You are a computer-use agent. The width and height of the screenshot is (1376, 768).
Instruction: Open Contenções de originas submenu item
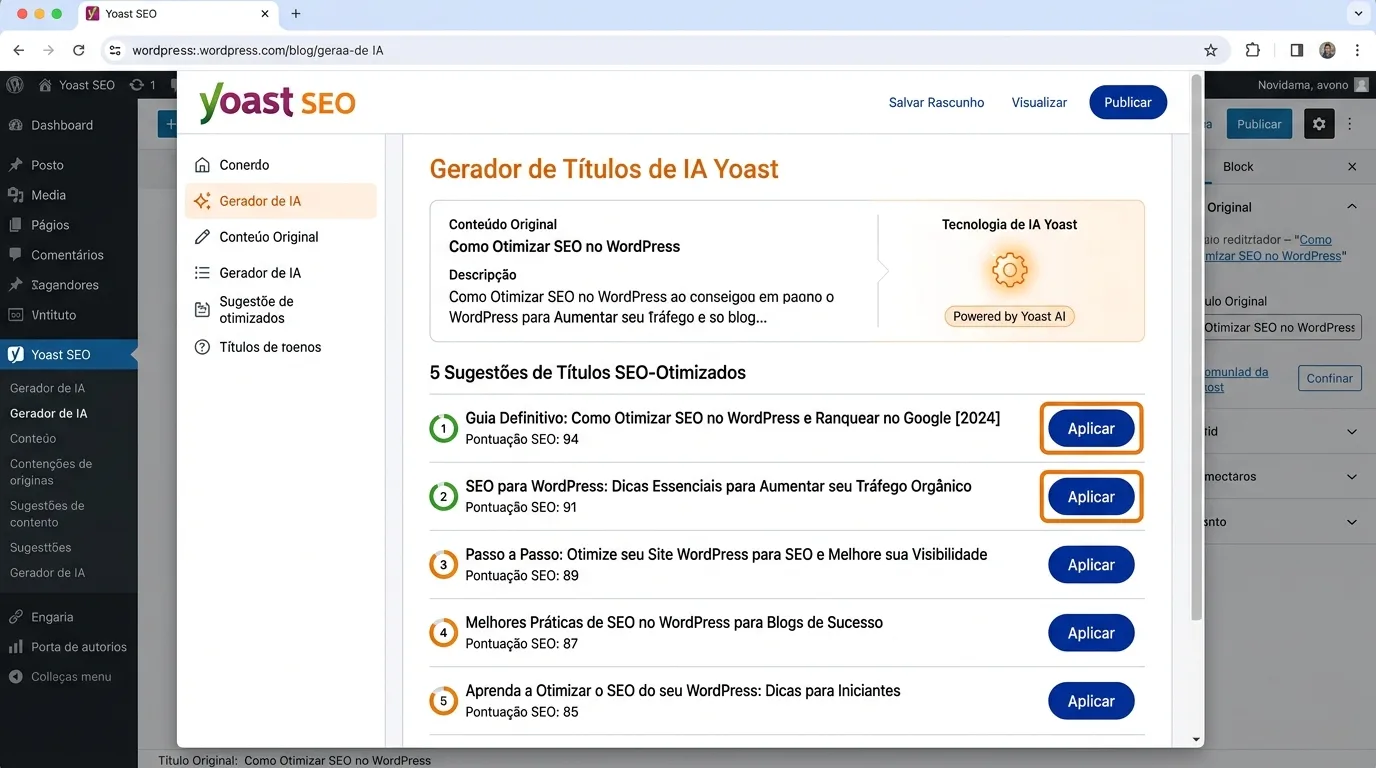[51, 472]
